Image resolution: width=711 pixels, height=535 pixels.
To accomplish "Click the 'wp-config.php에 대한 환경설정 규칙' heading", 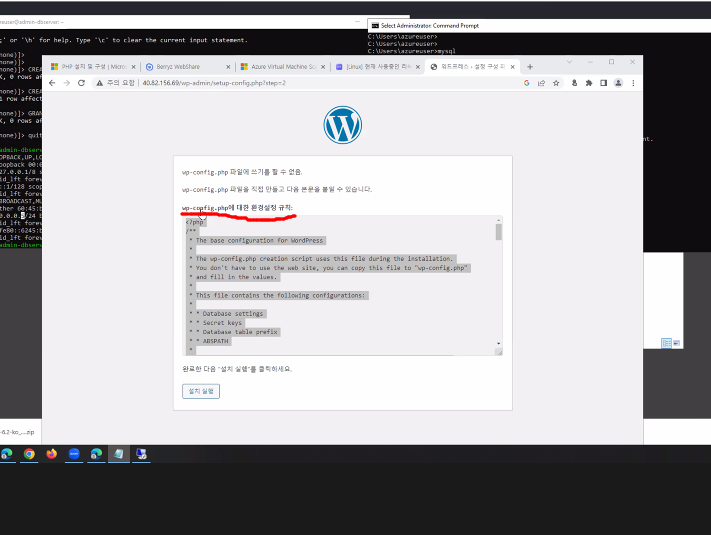I will (x=237, y=208).
